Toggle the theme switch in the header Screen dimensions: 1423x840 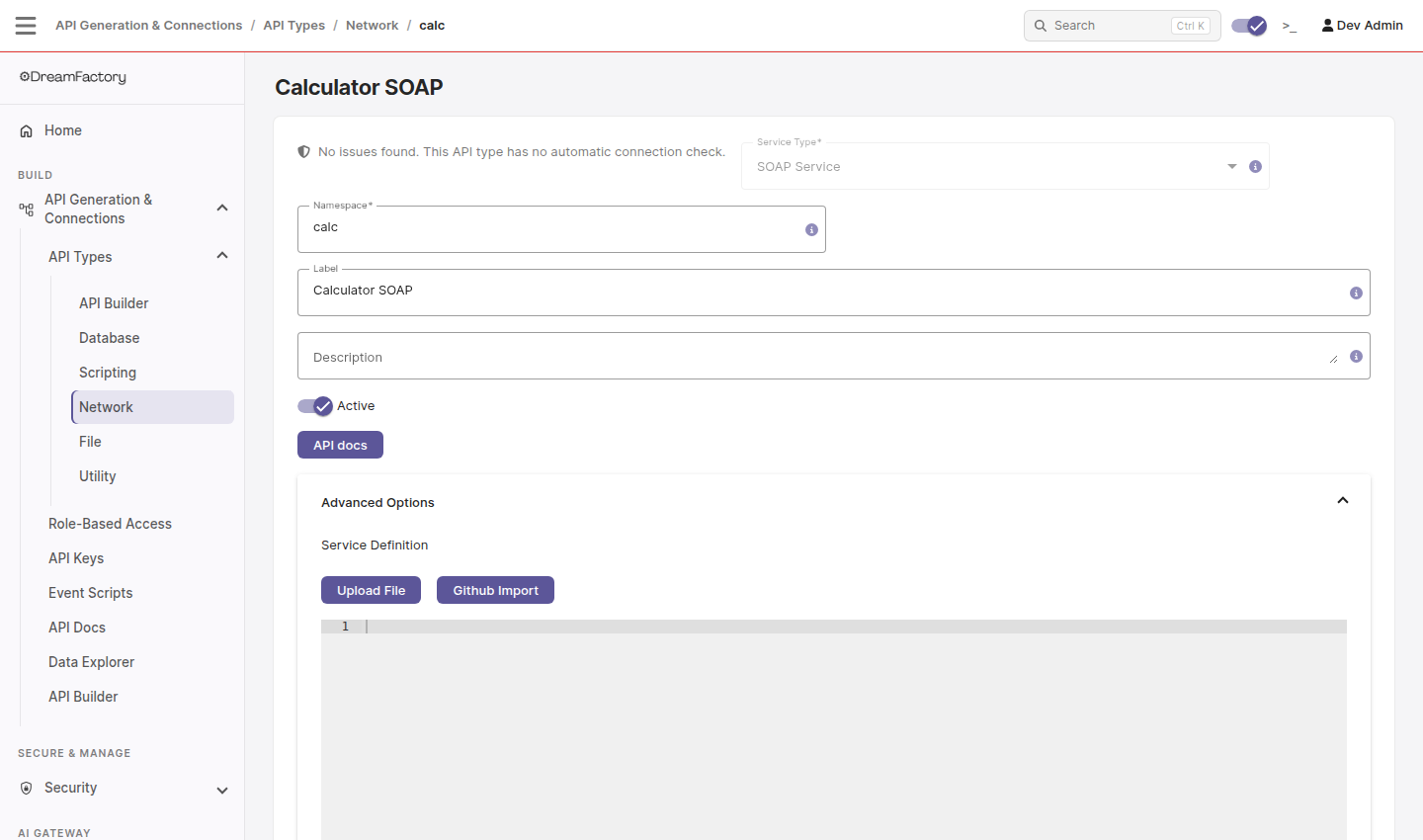[x=1249, y=26]
